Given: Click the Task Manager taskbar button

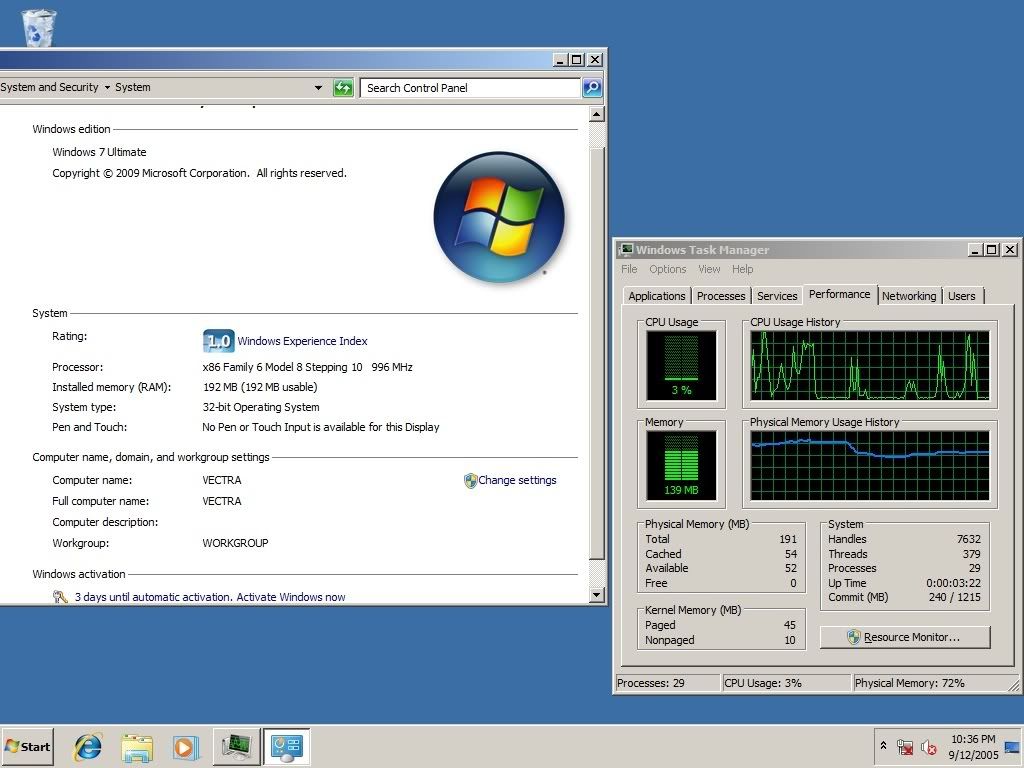Looking at the screenshot, I should click(237, 746).
